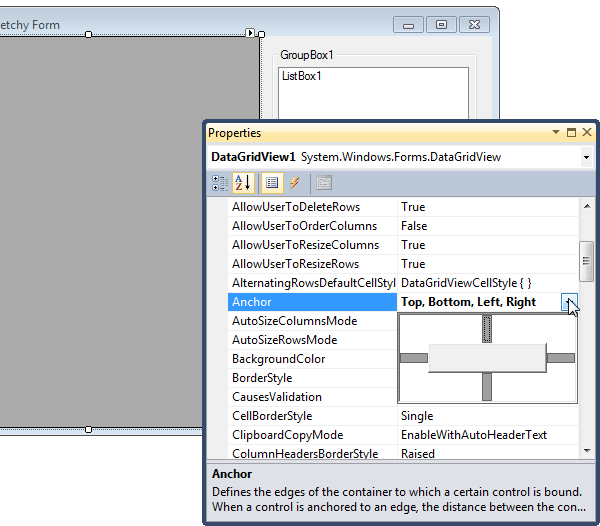Select the CellBorderStyle property
Viewport: 600px width, 526px height.
click(x=312, y=416)
